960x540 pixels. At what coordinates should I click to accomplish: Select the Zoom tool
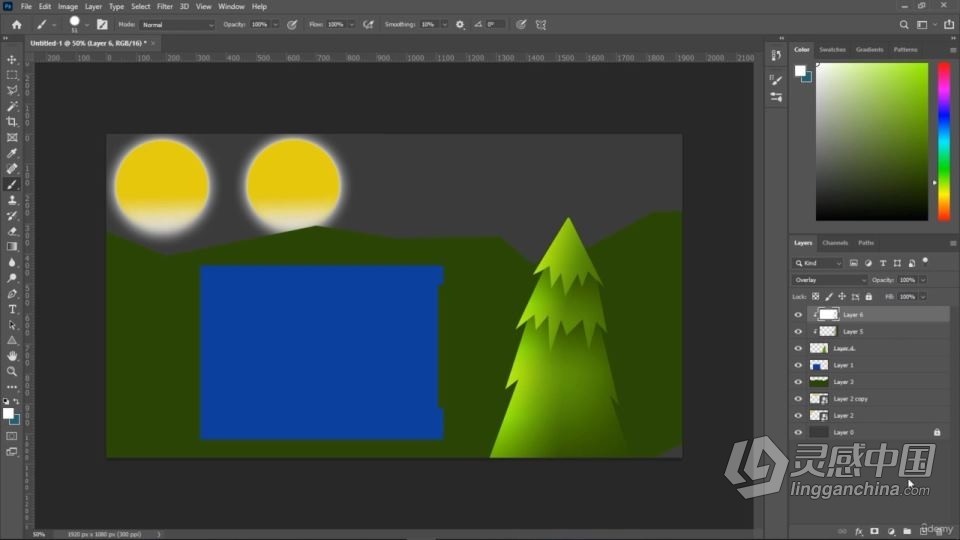[x=12, y=372]
